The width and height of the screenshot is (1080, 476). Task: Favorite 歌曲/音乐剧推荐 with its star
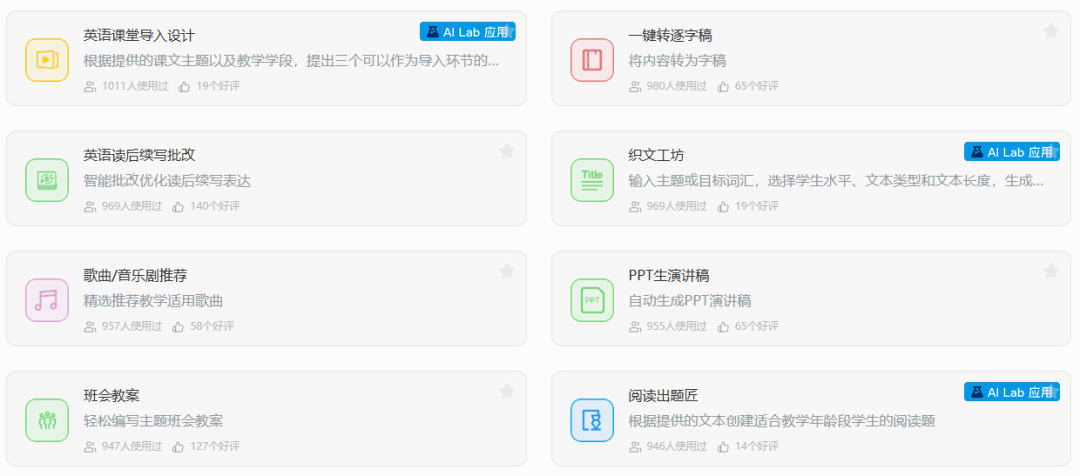tap(506, 271)
